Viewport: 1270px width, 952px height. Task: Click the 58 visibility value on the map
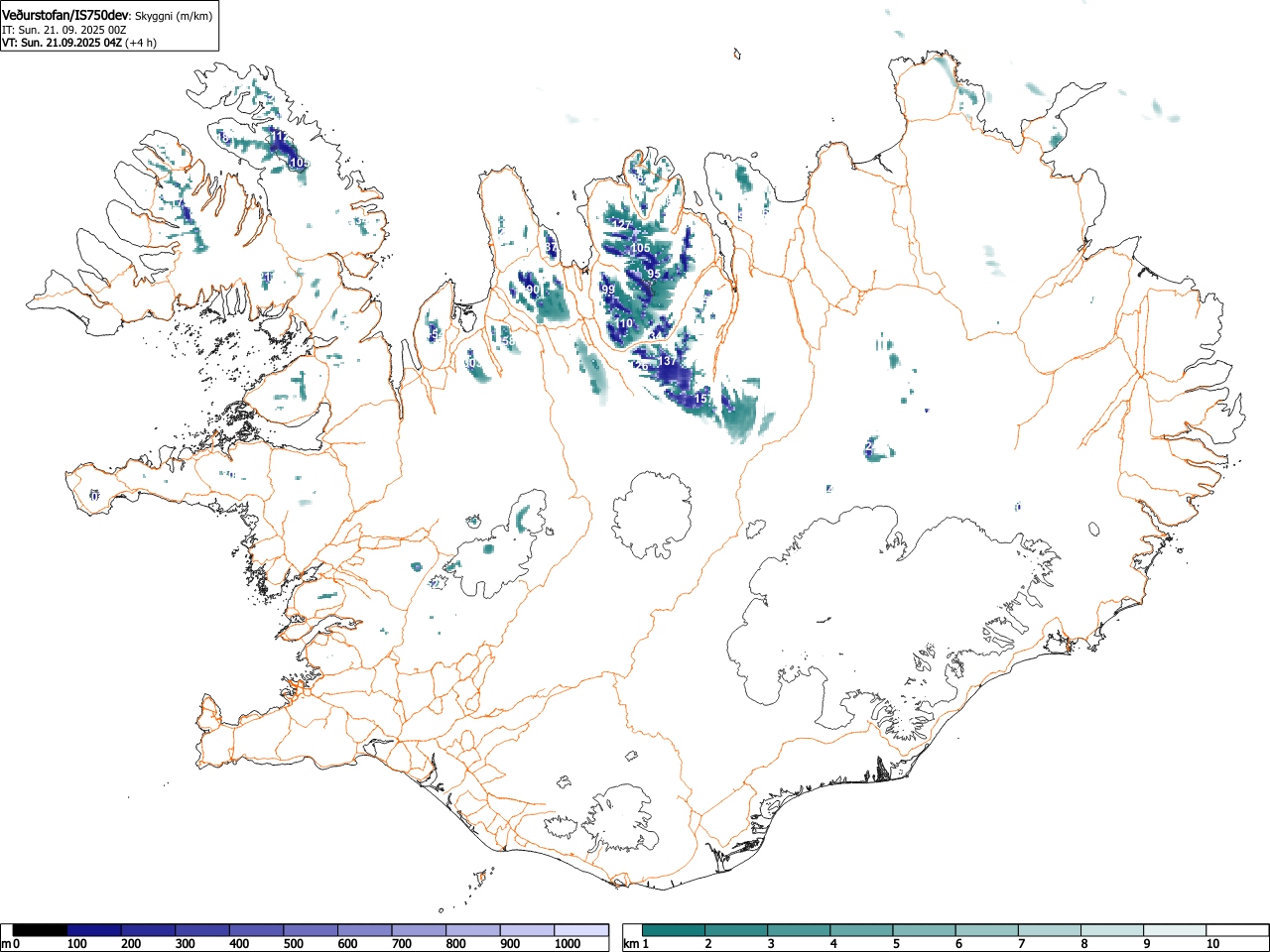click(509, 341)
